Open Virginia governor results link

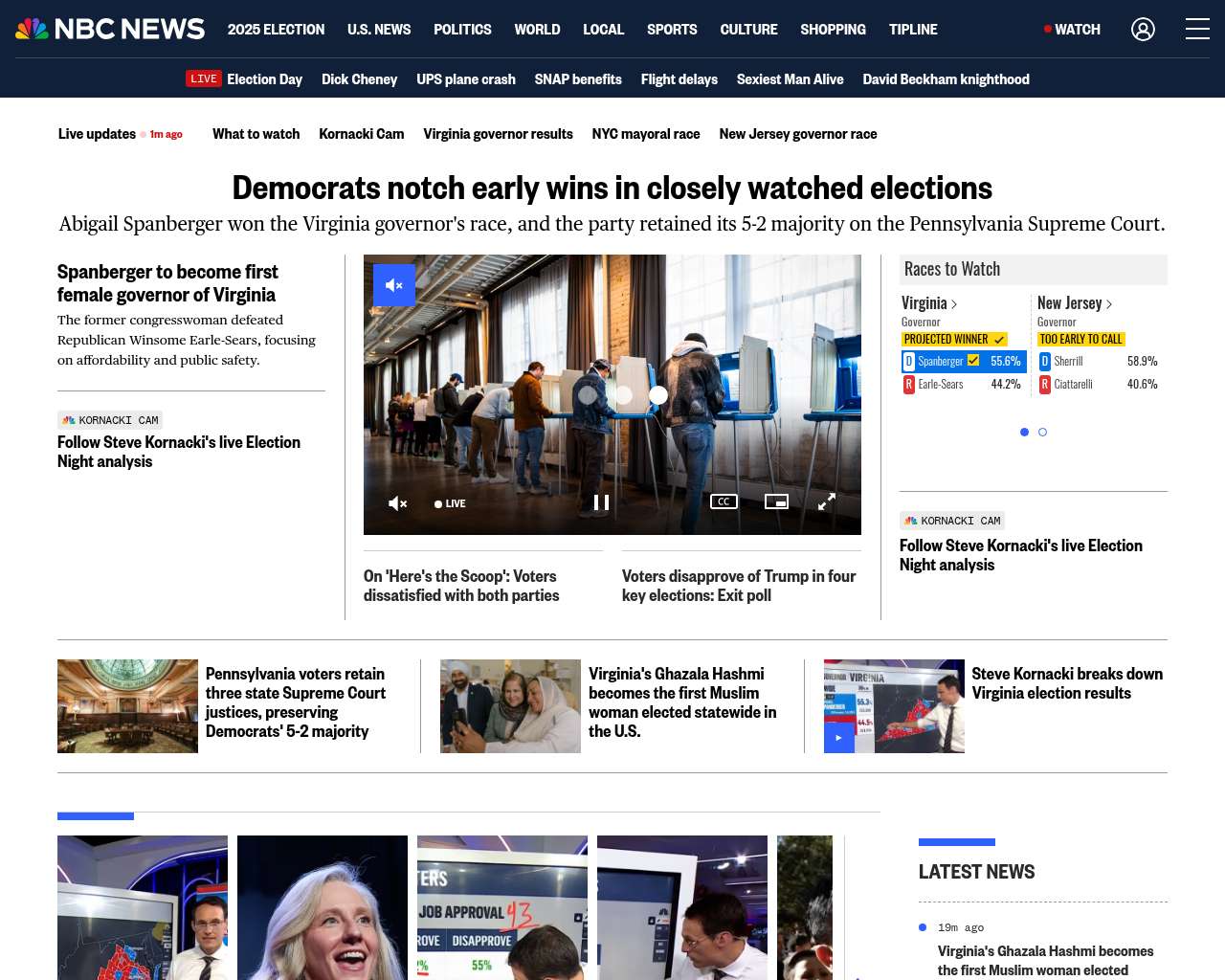(498, 134)
